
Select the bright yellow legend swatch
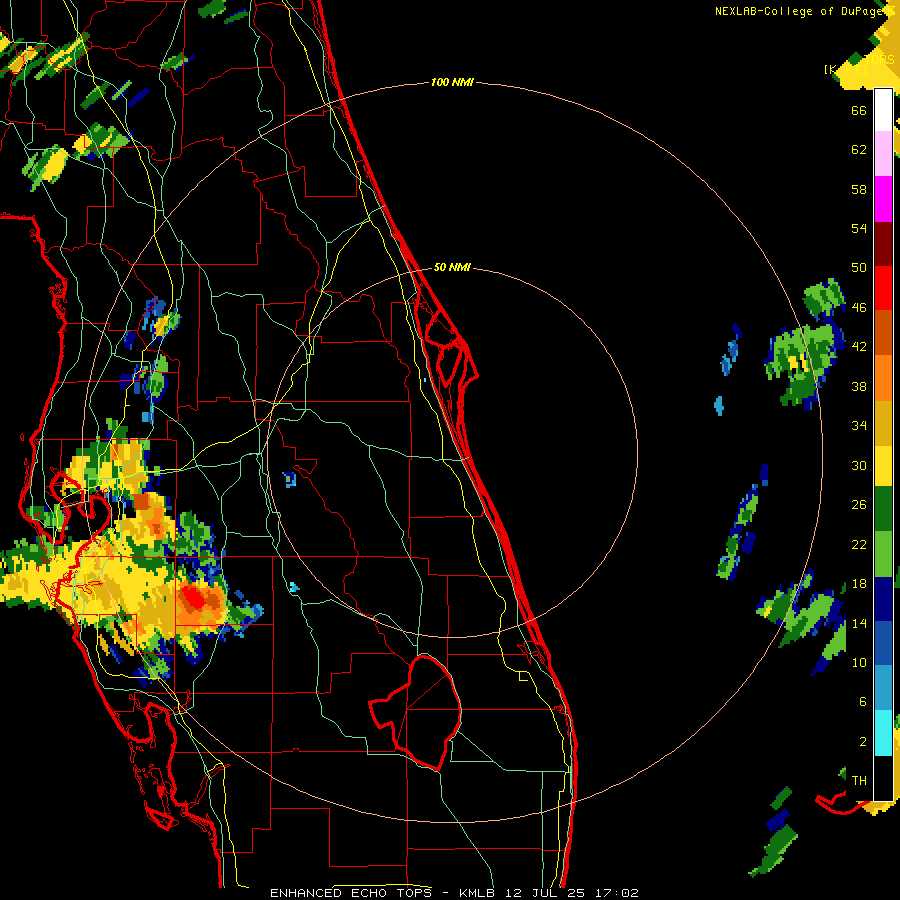883,466
